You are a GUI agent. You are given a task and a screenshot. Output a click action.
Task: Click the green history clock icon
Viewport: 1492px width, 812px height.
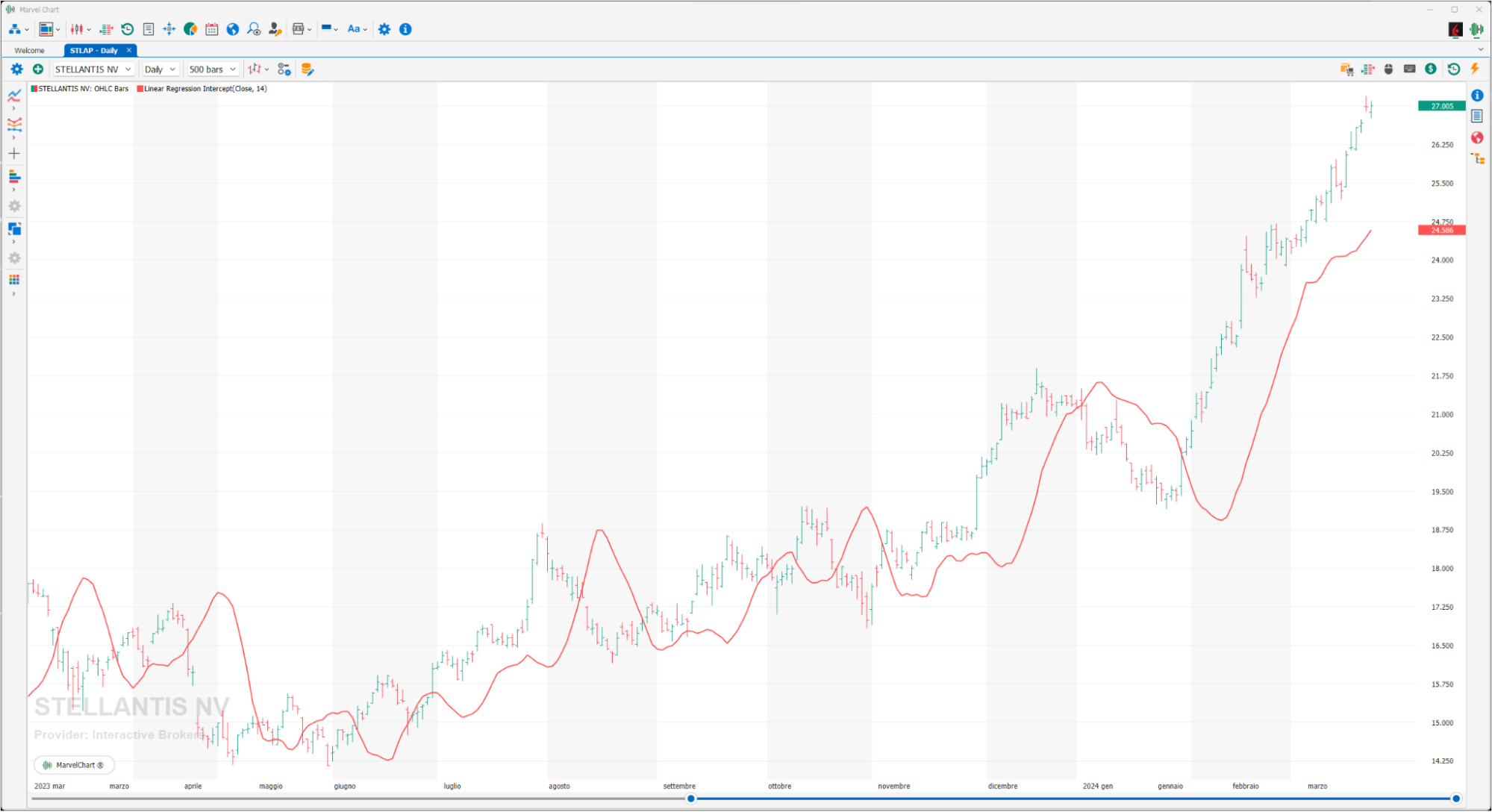128,29
